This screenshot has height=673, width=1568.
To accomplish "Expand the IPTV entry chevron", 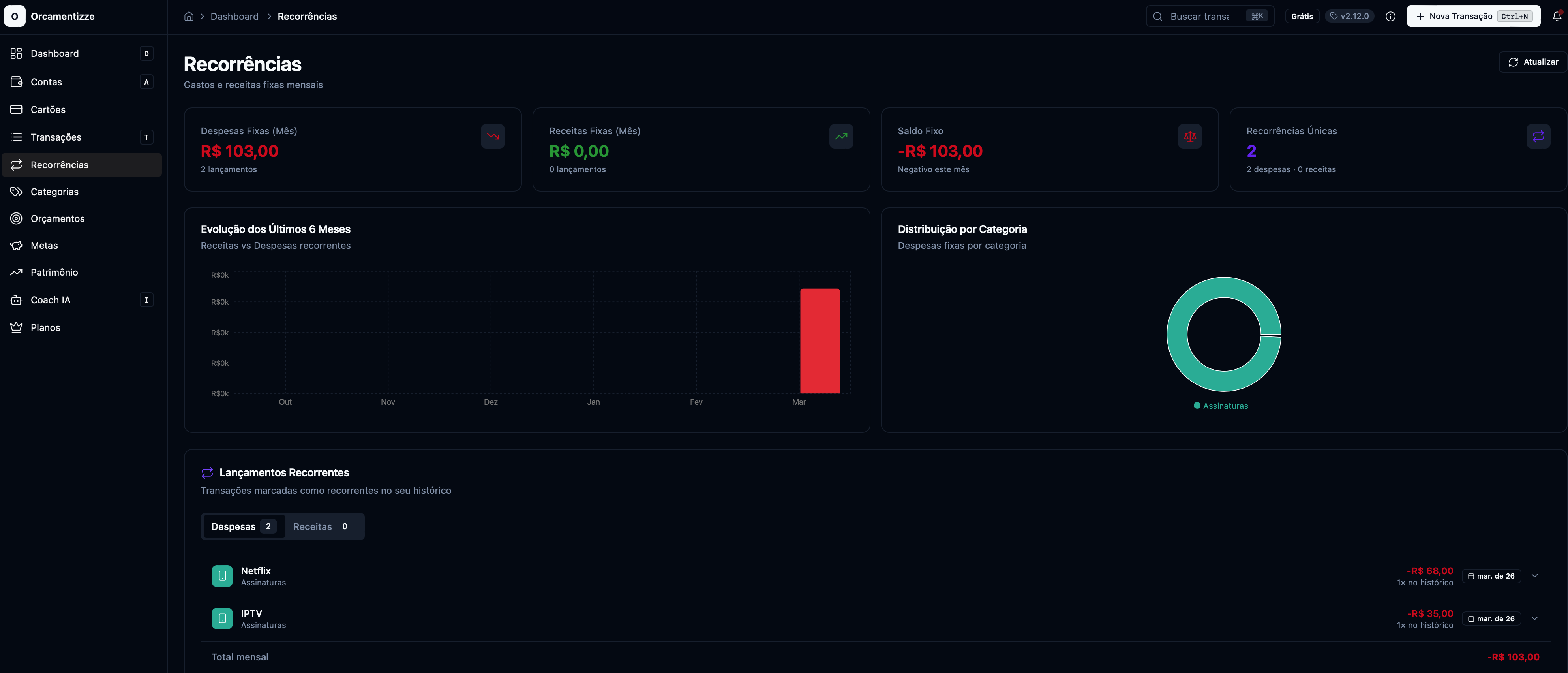I will 1534,619.
